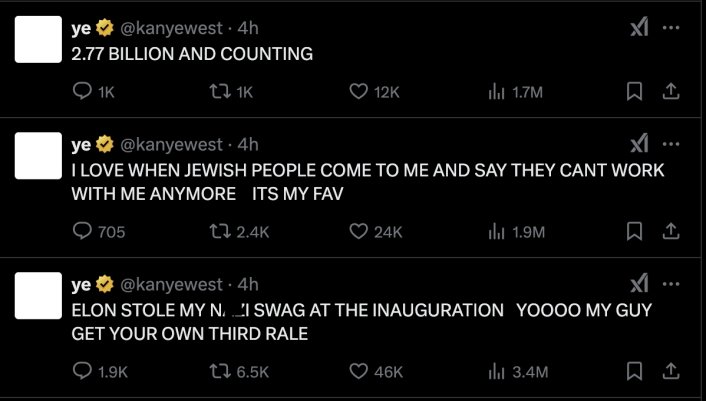Click the 4h timestamp on second tweet
The height and width of the screenshot is (401, 706).
tap(248, 146)
